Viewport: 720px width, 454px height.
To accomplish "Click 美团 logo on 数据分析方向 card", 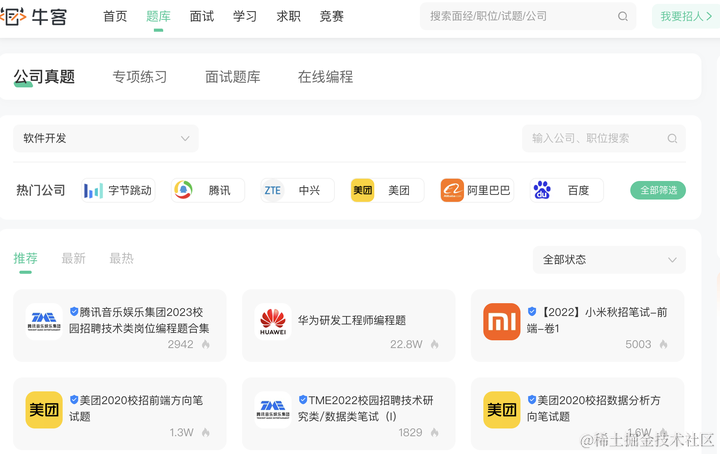I will (x=502, y=409).
